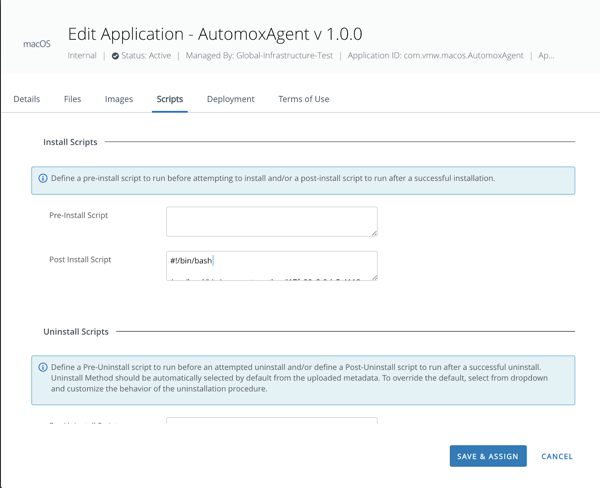Click the Status Active checkmark icon
Screen dimensions: 600x488
(115, 56)
